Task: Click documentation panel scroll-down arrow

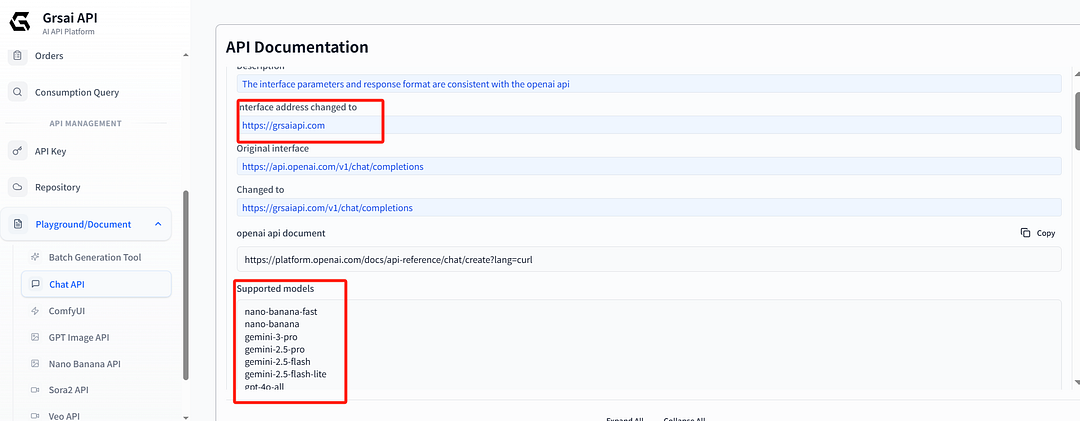Action: (1077, 382)
